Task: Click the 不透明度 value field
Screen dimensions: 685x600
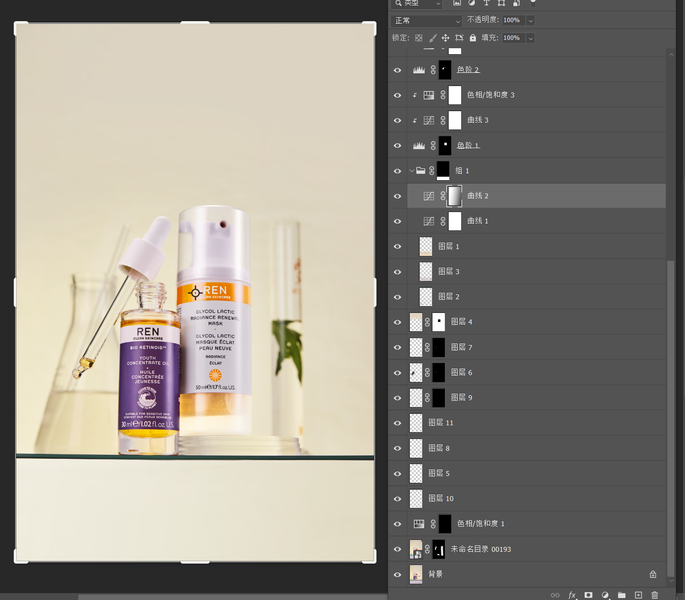Action: 514,21
